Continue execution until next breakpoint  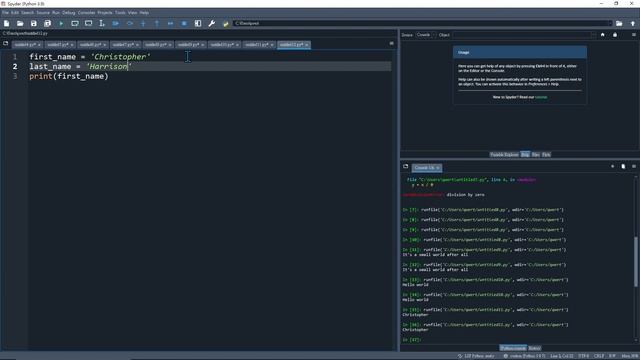(x=171, y=24)
